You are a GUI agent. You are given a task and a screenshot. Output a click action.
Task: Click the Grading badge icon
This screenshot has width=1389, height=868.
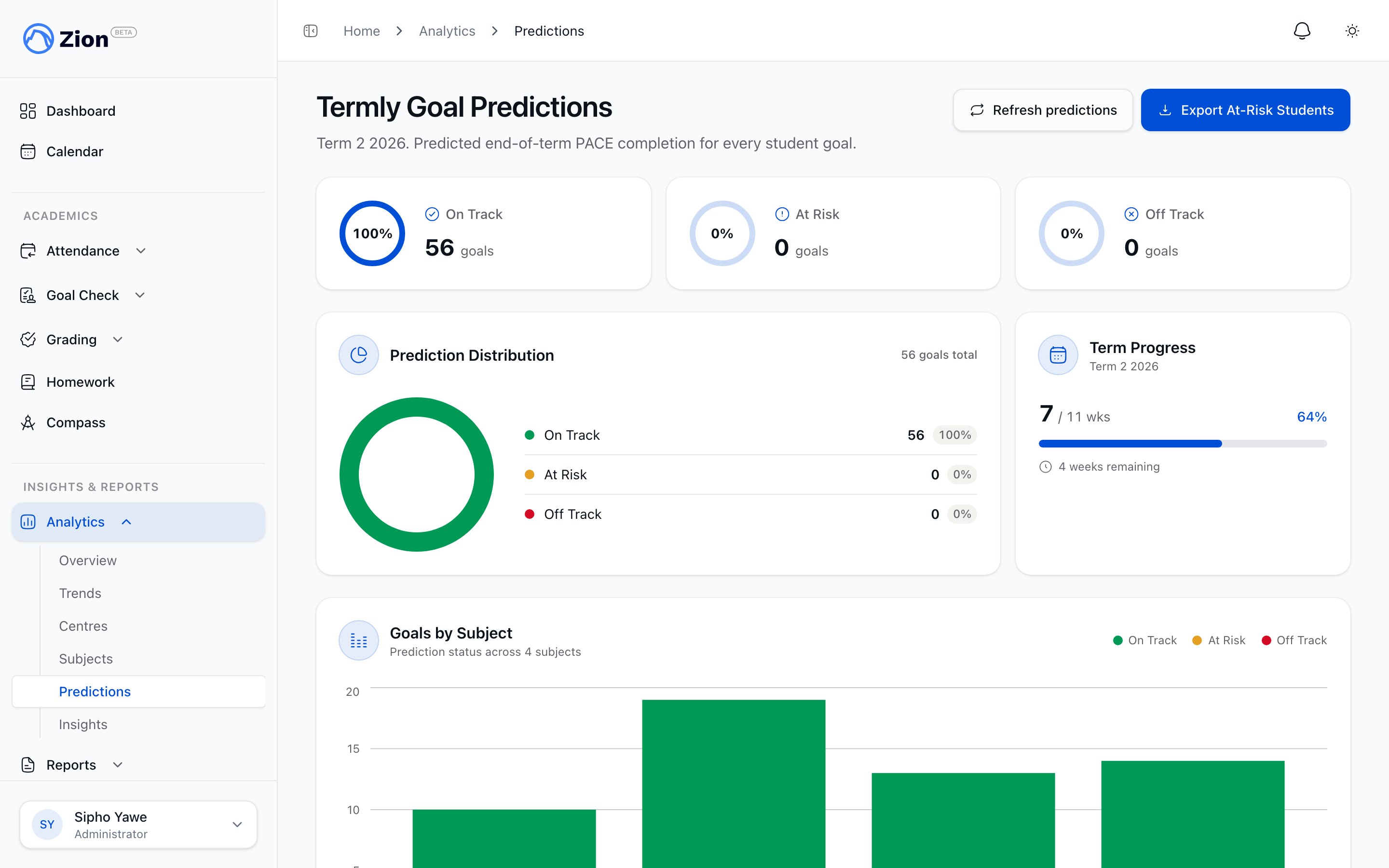27,339
